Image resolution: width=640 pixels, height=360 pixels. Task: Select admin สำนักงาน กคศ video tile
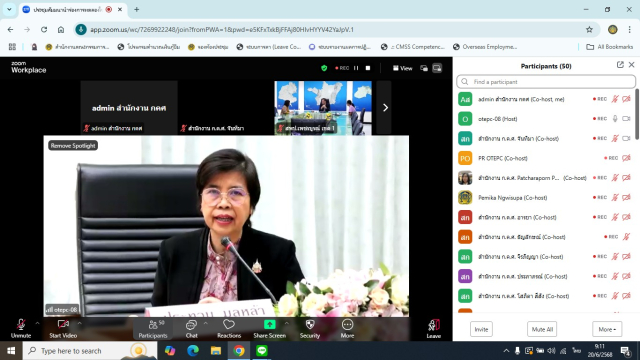point(129,108)
